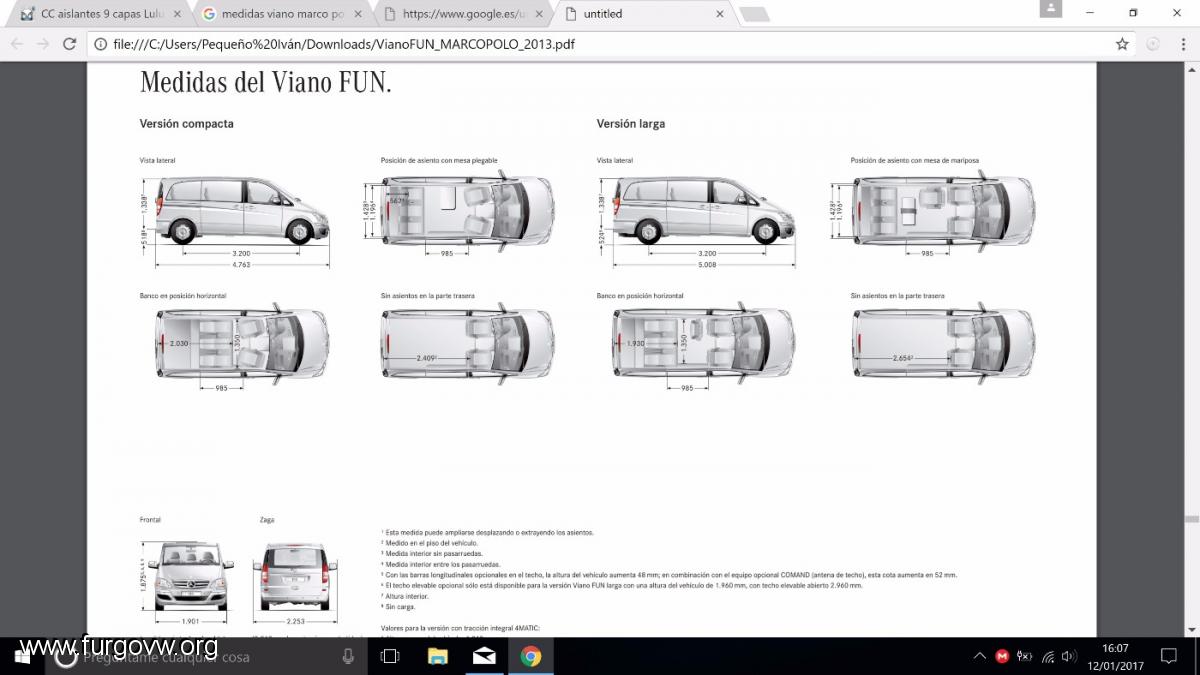The width and height of the screenshot is (1200, 675).
Task: Click the length value '4.763'
Action: coord(243,265)
